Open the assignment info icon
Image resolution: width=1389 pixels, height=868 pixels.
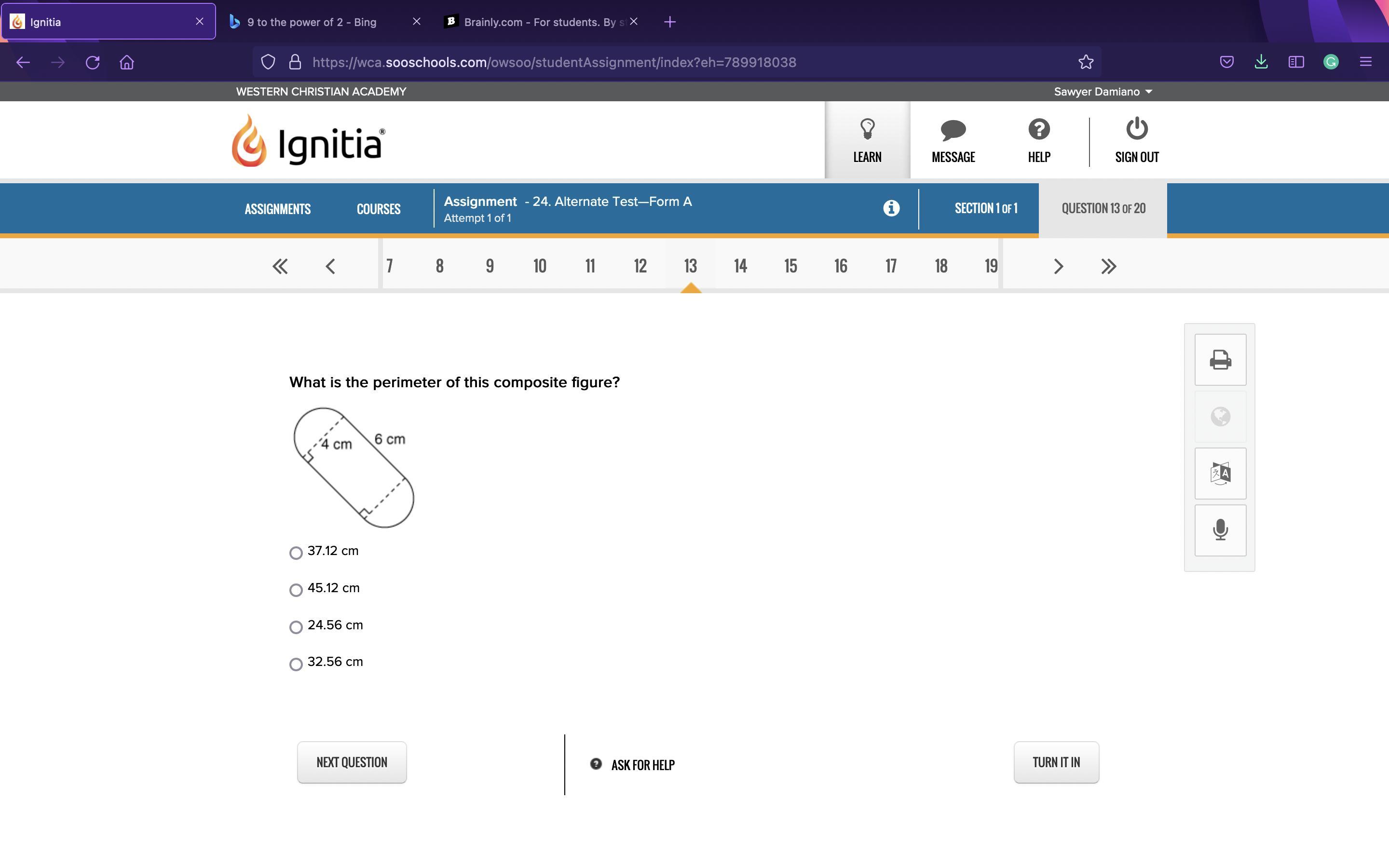tap(891, 208)
